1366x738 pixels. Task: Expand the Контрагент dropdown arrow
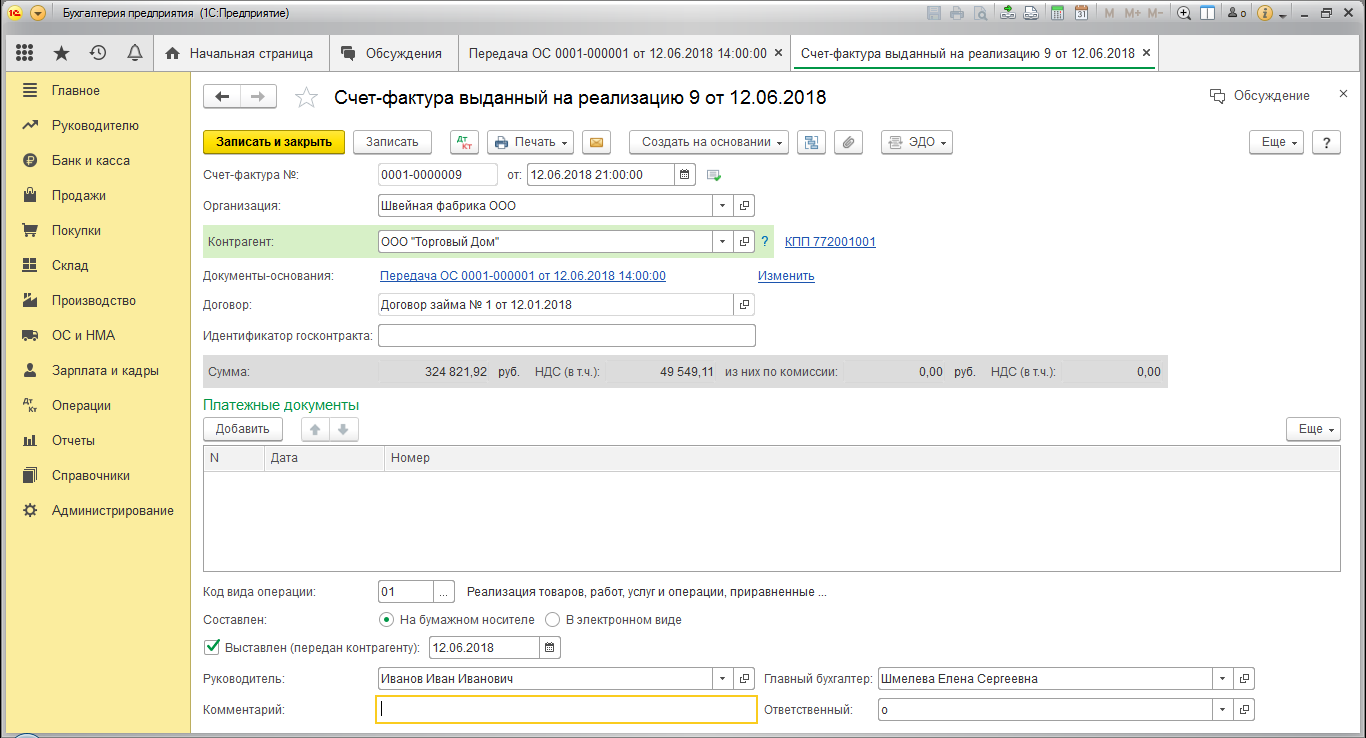(724, 242)
